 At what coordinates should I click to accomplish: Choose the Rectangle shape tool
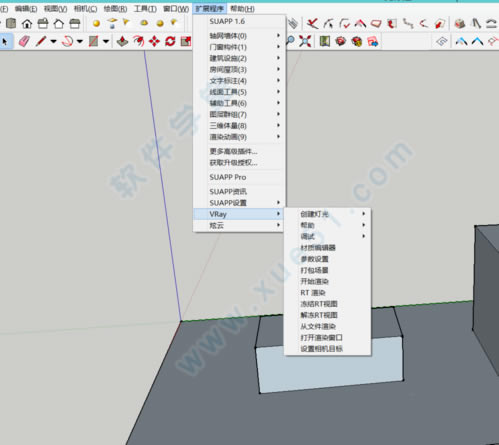[94, 41]
